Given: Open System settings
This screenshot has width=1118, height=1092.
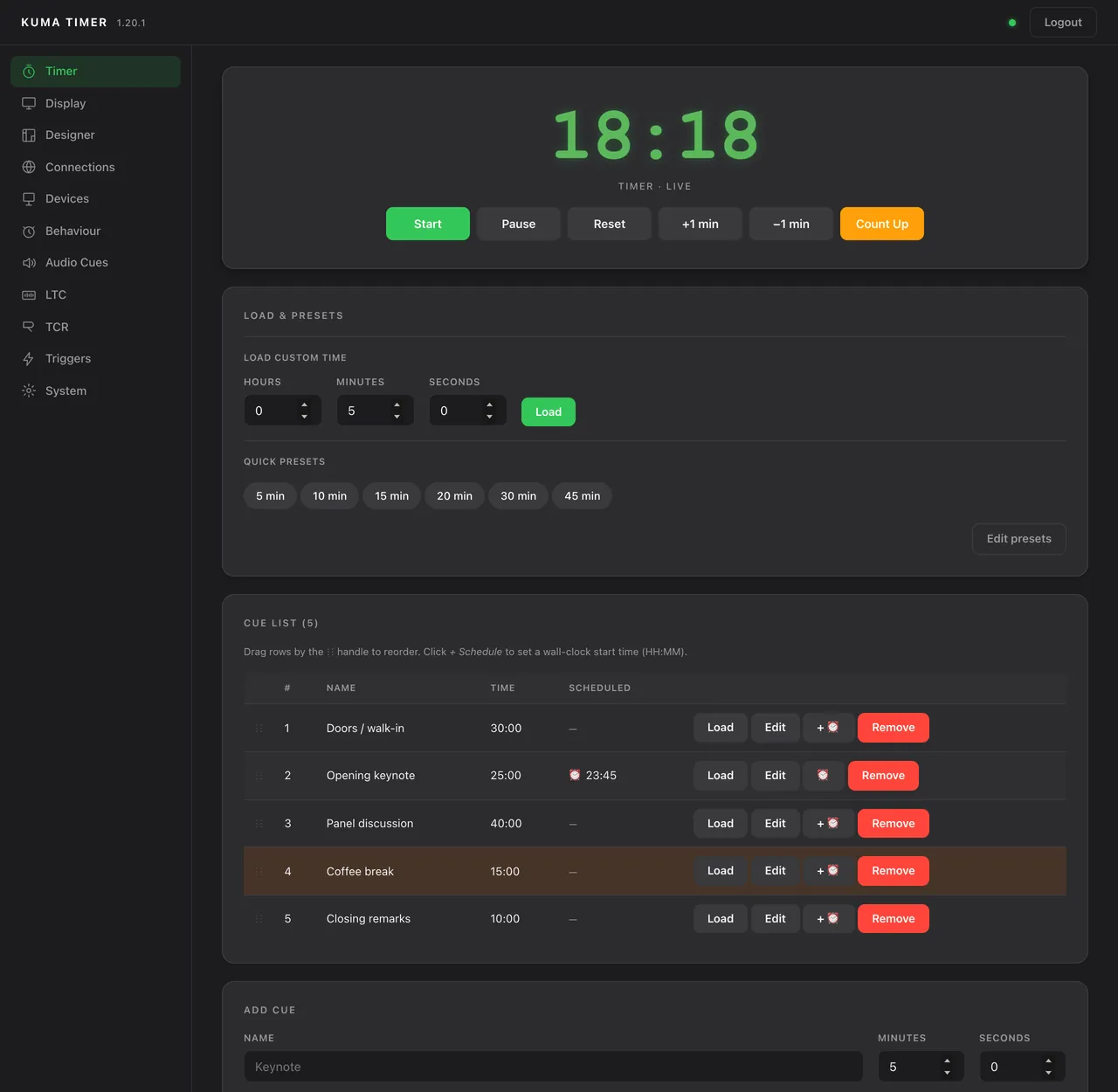Looking at the screenshot, I should 95,390.
